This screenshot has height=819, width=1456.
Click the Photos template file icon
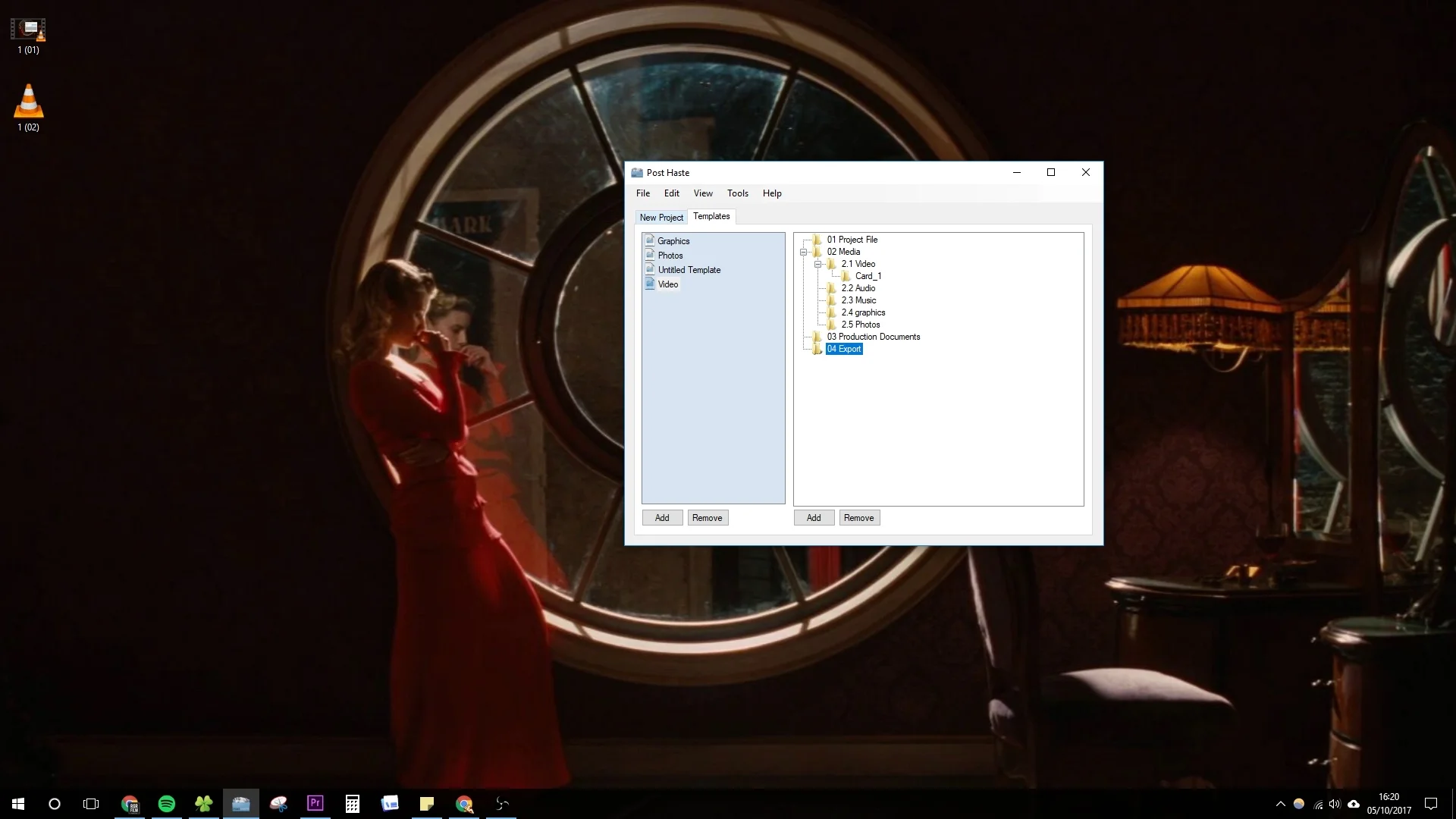point(650,255)
